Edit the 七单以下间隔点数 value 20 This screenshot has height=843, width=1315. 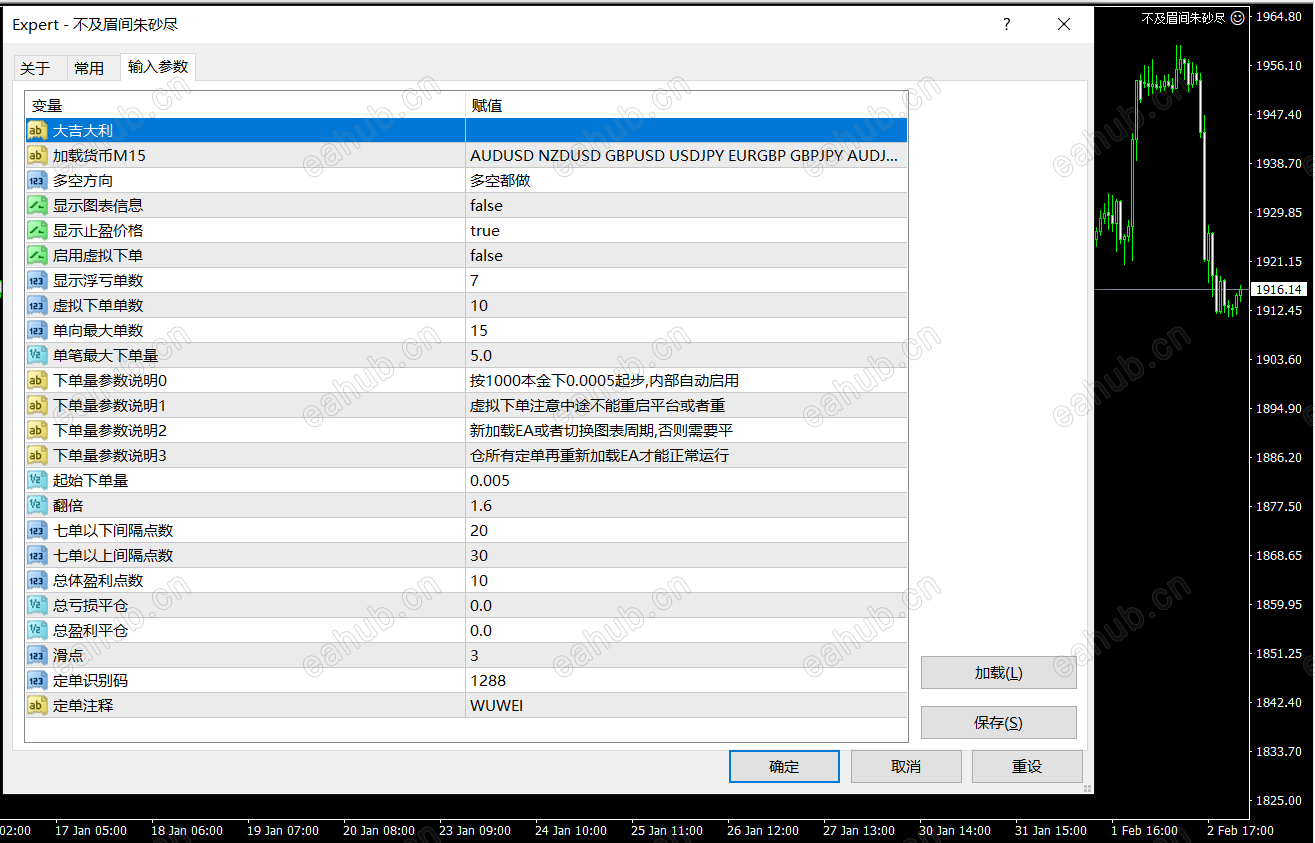pos(686,530)
